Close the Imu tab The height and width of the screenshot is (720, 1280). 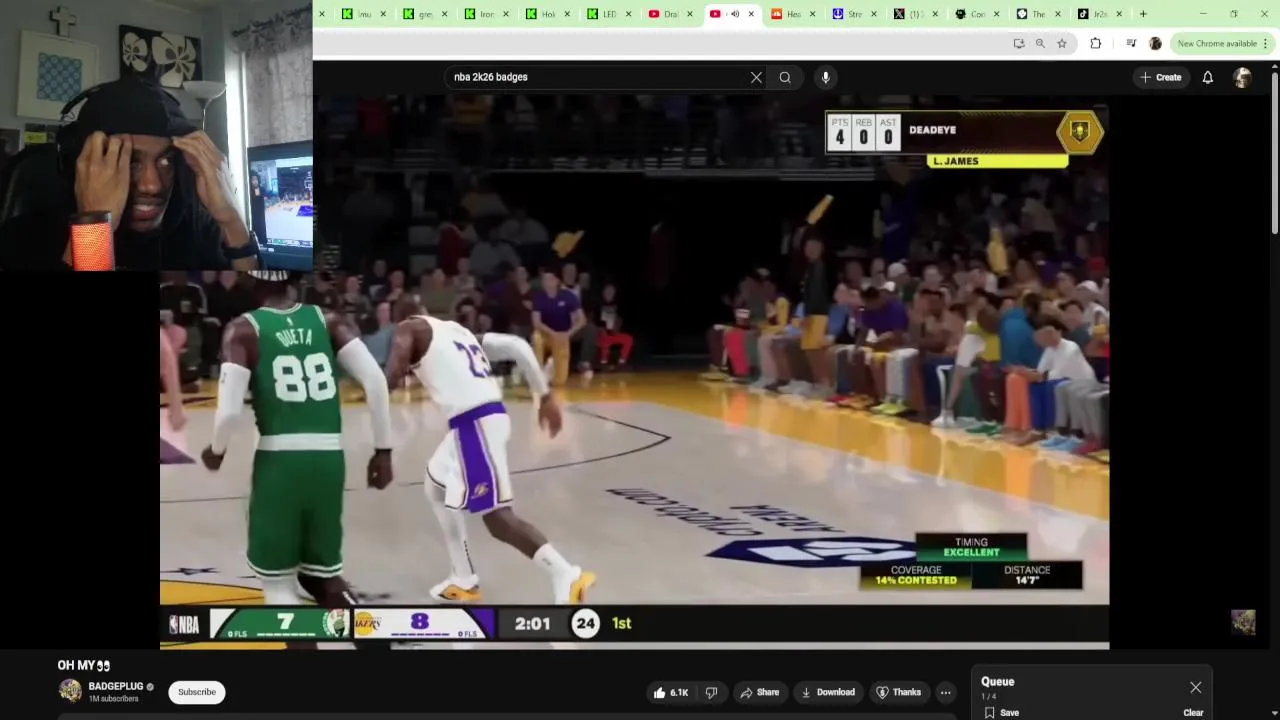383,14
